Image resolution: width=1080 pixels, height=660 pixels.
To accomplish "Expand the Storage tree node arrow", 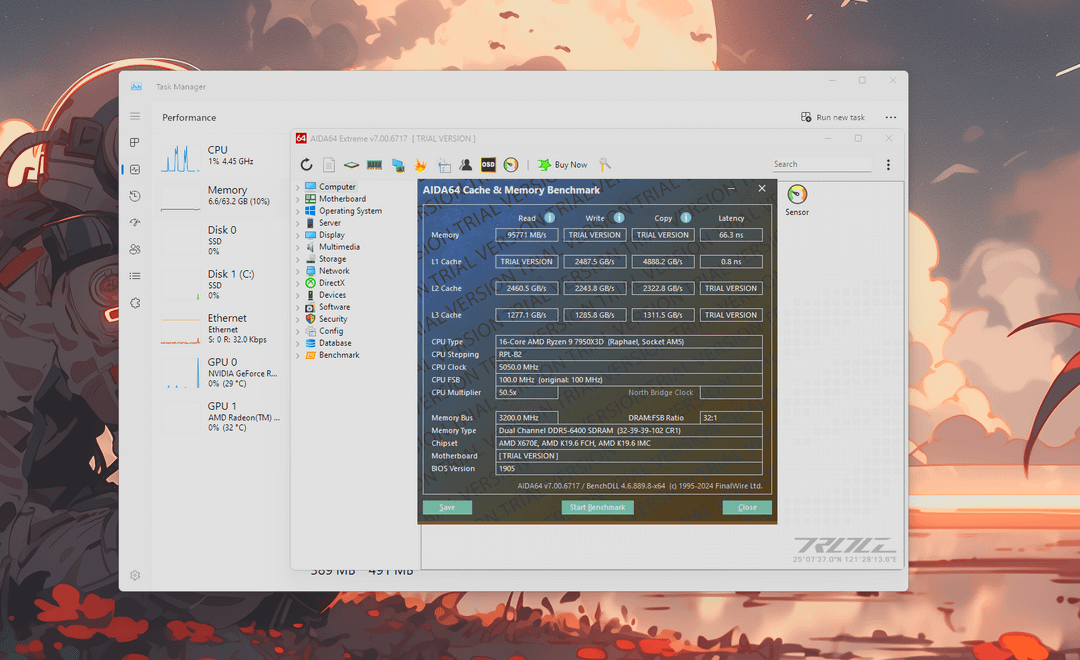I will [298, 260].
